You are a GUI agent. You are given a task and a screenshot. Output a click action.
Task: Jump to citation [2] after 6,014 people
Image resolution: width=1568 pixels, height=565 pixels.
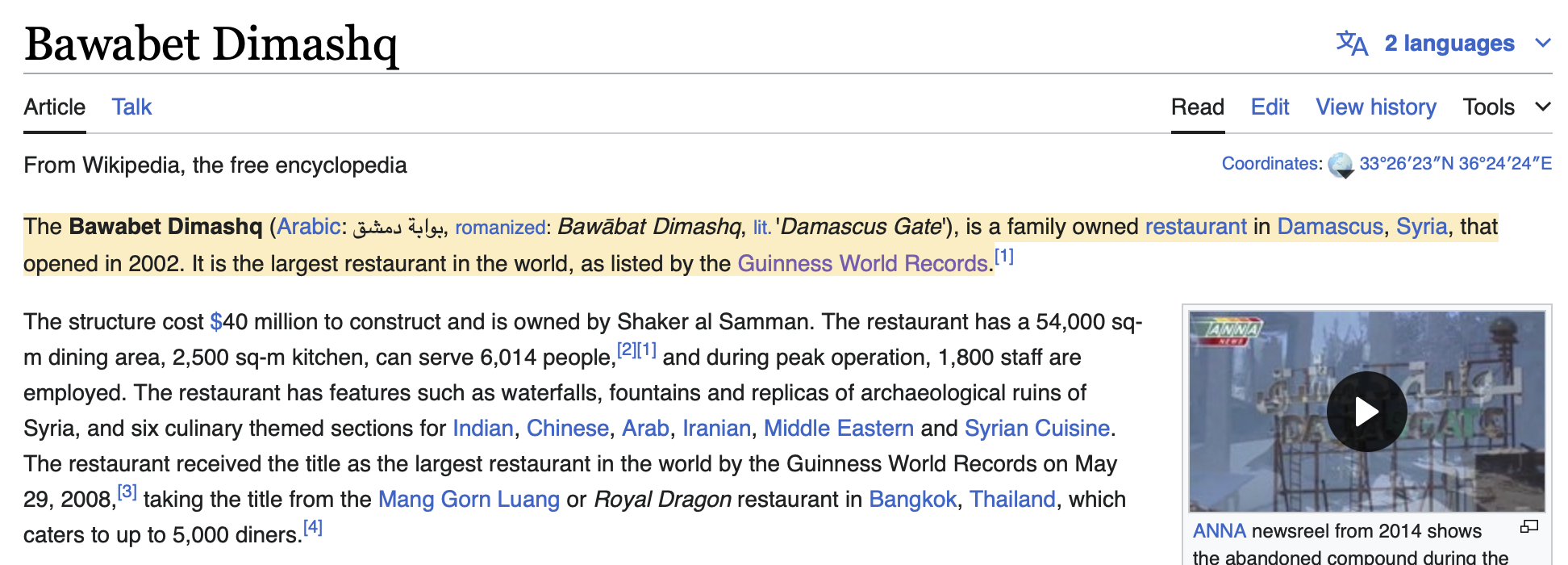(626, 350)
